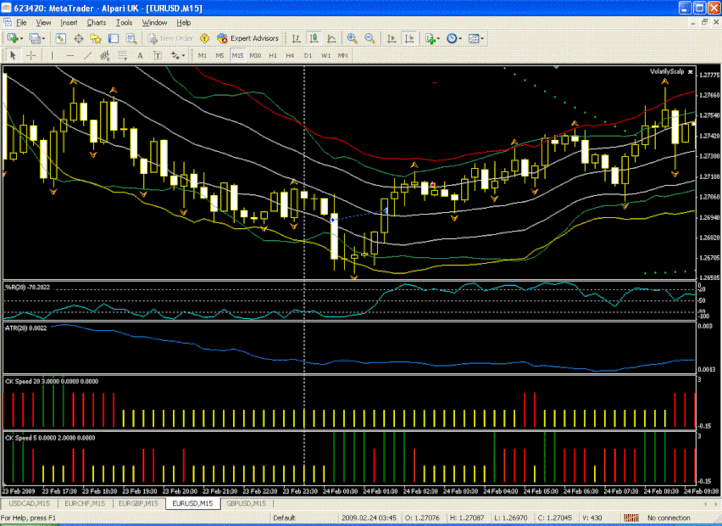Select the Periods clock icon

pyautogui.click(x=451, y=39)
